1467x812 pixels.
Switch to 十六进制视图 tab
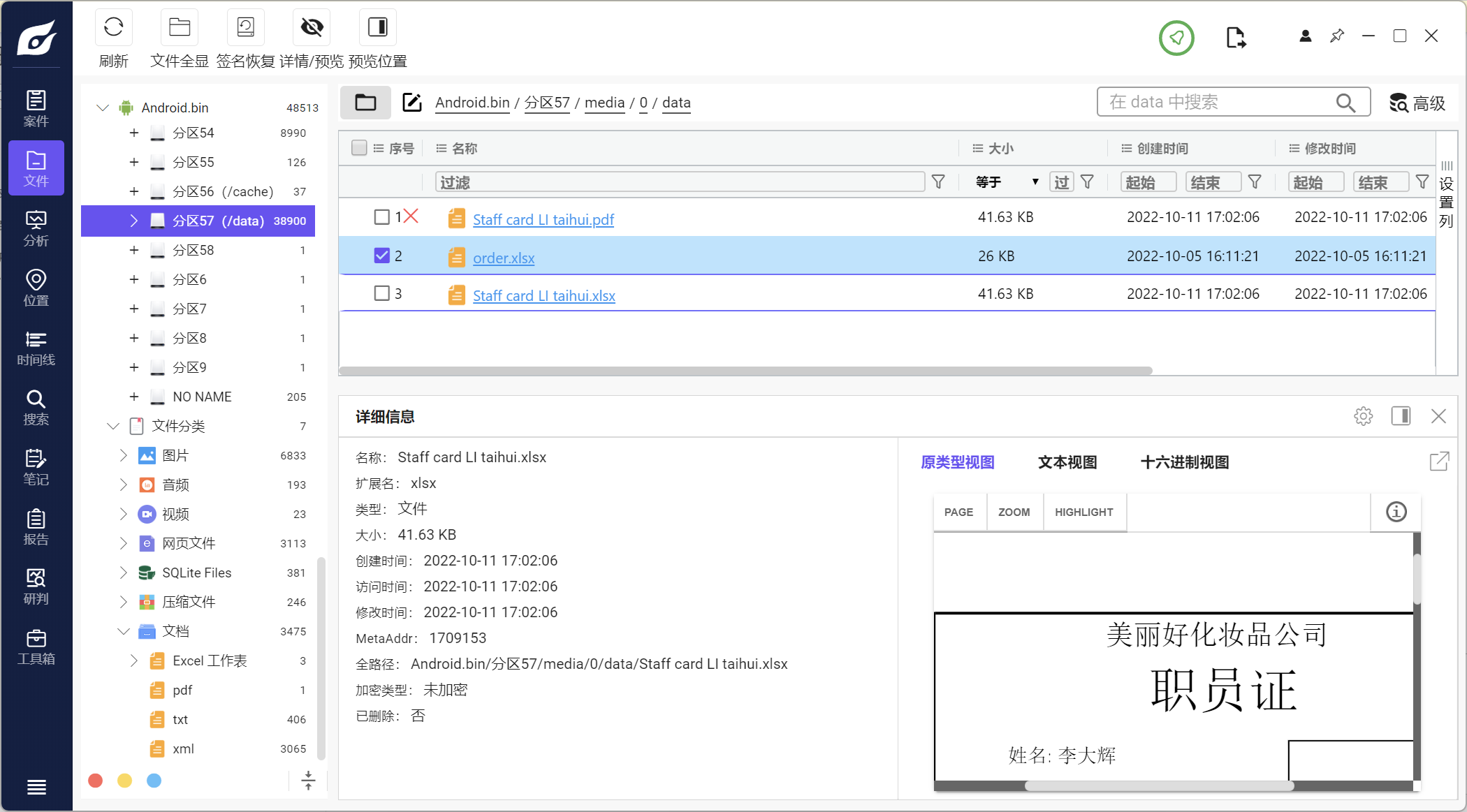1185,462
